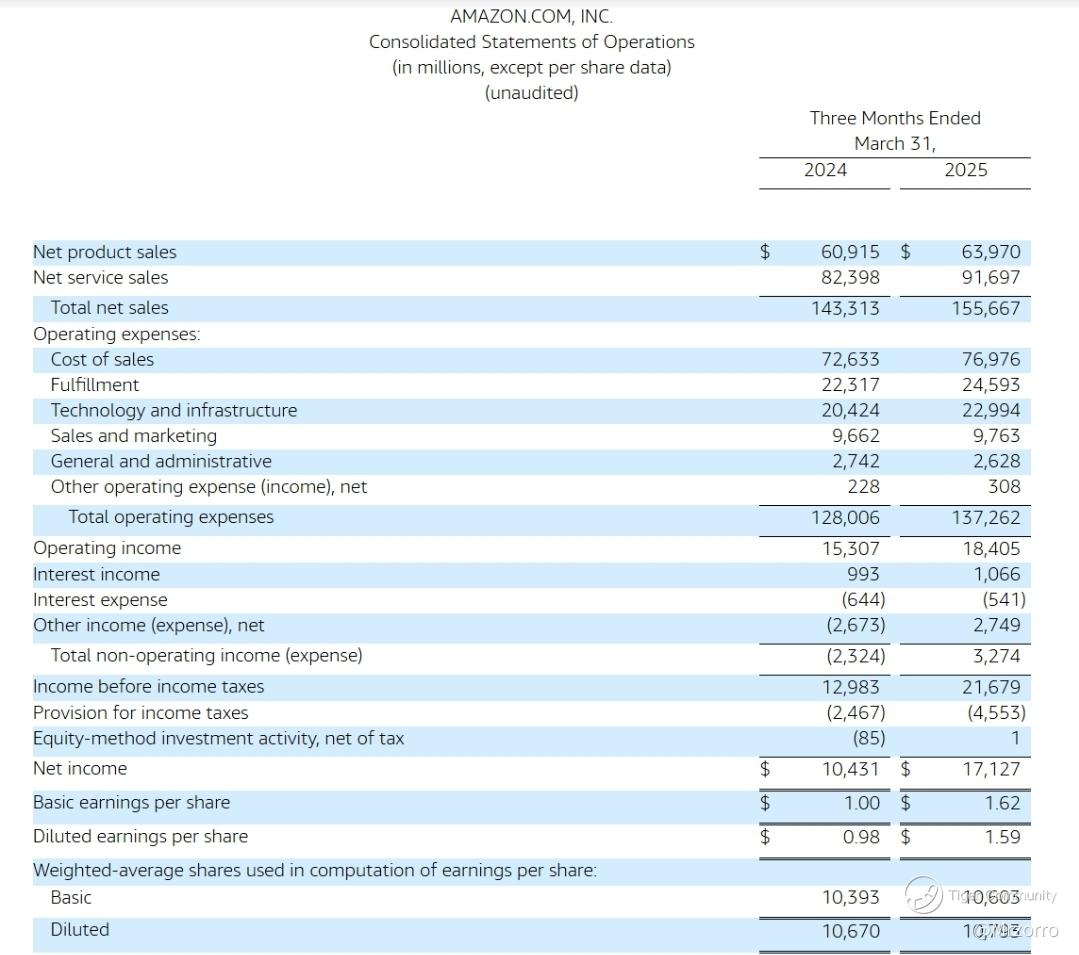The height and width of the screenshot is (955, 1079).
Task: Select 'Other income (expense), net' label
Action: (149, 625)
